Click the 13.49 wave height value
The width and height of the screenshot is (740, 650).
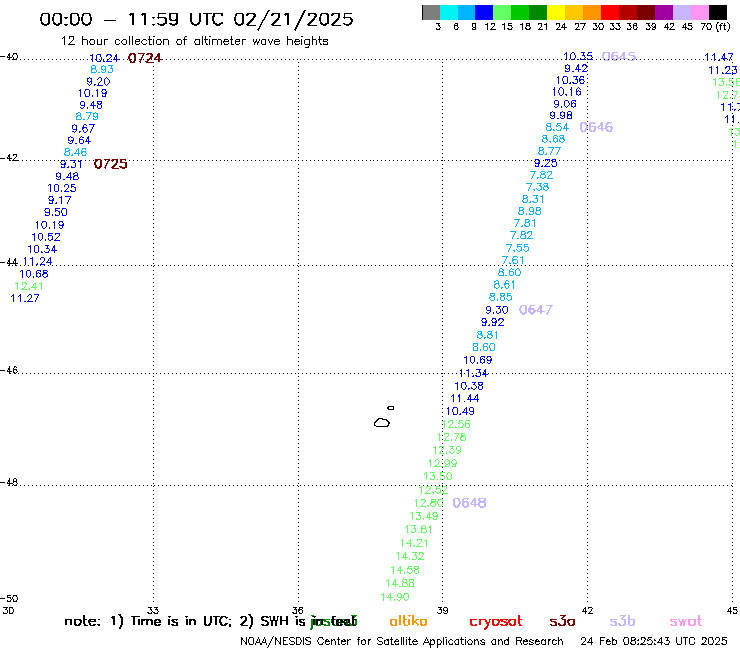click(x=423, y=516)
